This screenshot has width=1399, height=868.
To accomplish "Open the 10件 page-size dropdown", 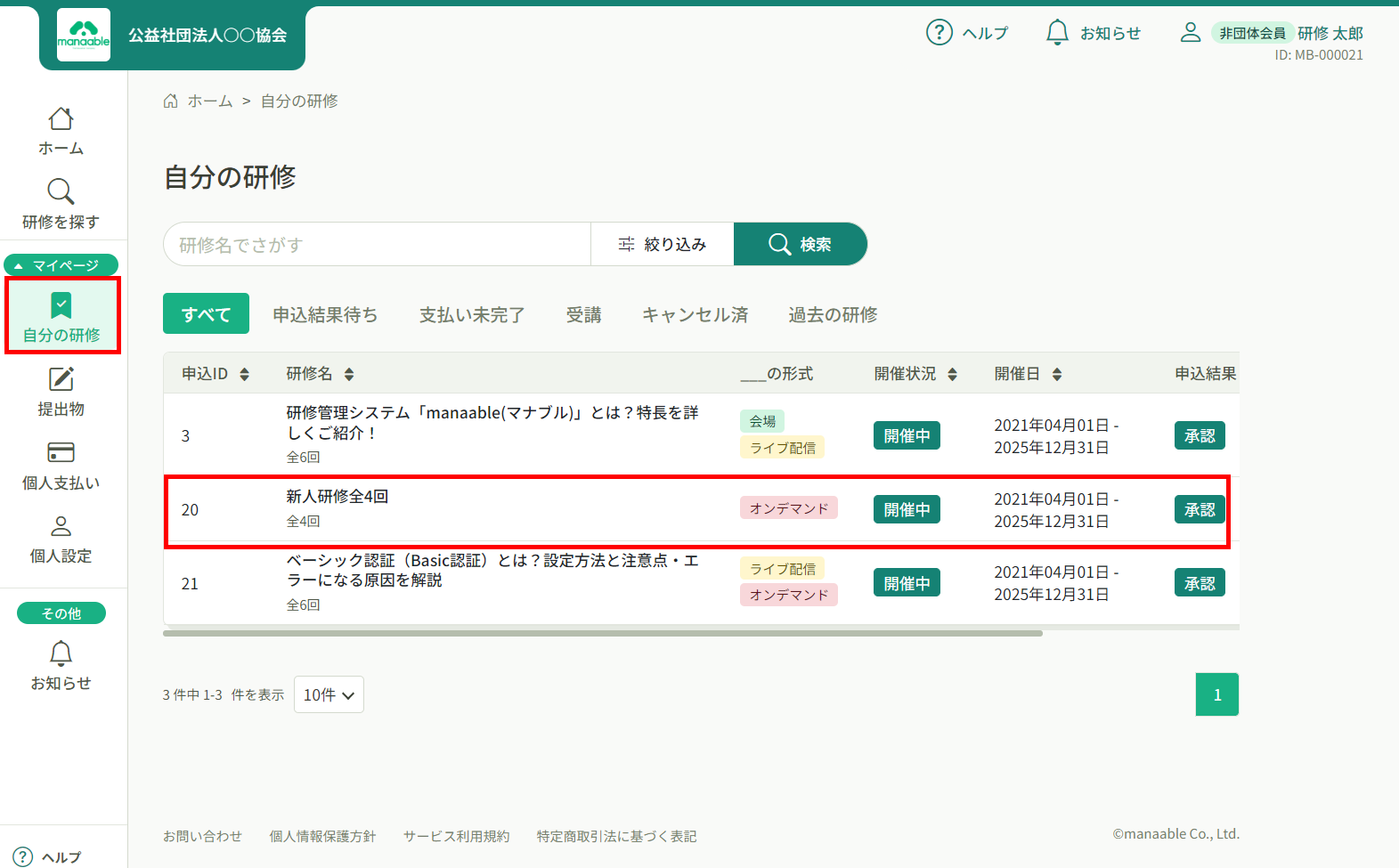I will click(329, 694).
